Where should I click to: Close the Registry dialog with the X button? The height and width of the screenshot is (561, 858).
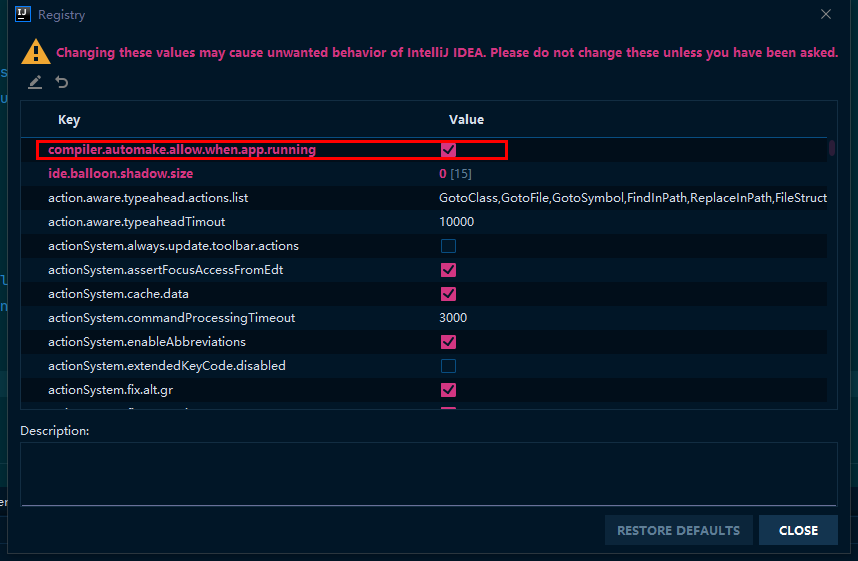[x=826, y=14]
